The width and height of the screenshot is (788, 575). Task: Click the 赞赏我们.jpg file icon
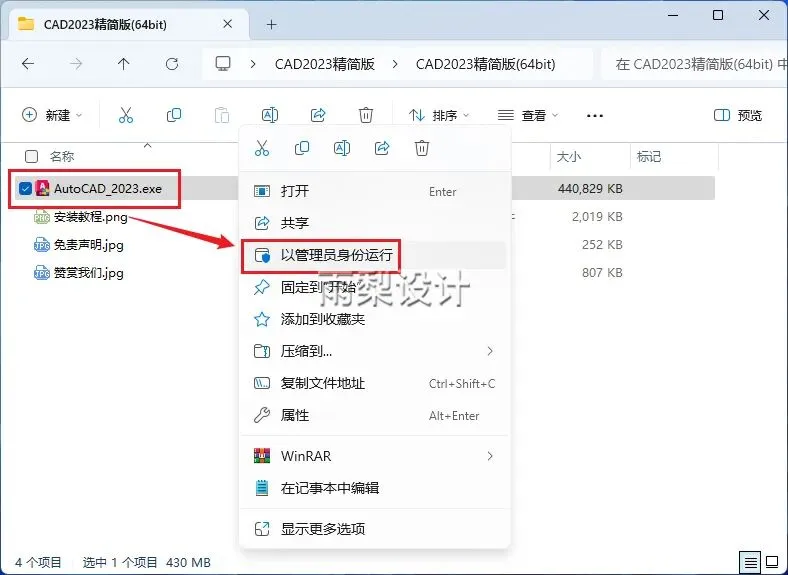pos(42,273)
